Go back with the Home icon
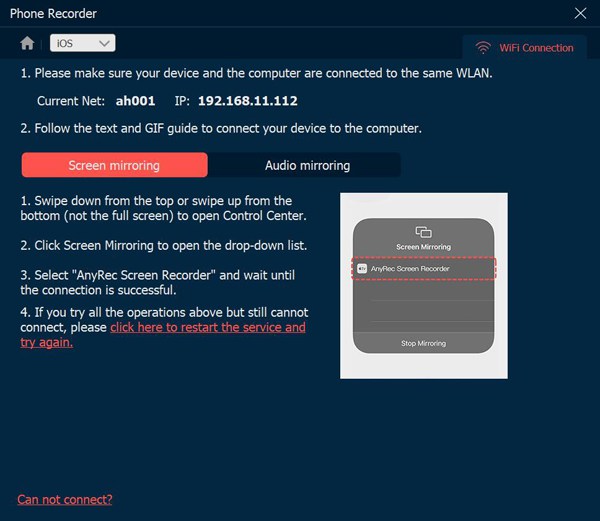The height and width of the screenshot is (521, 600). click(27, 43)
